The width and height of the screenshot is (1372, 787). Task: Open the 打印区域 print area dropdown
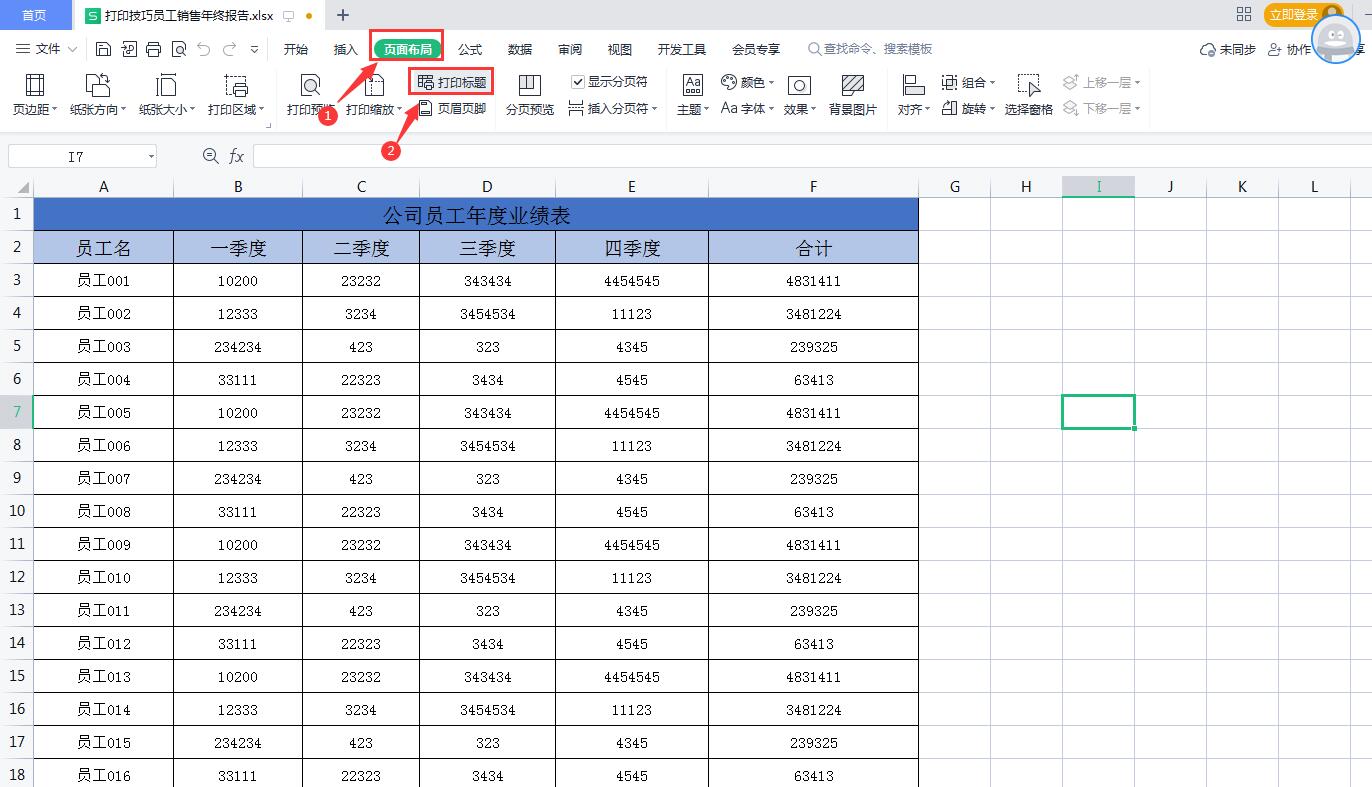(236, 95)
